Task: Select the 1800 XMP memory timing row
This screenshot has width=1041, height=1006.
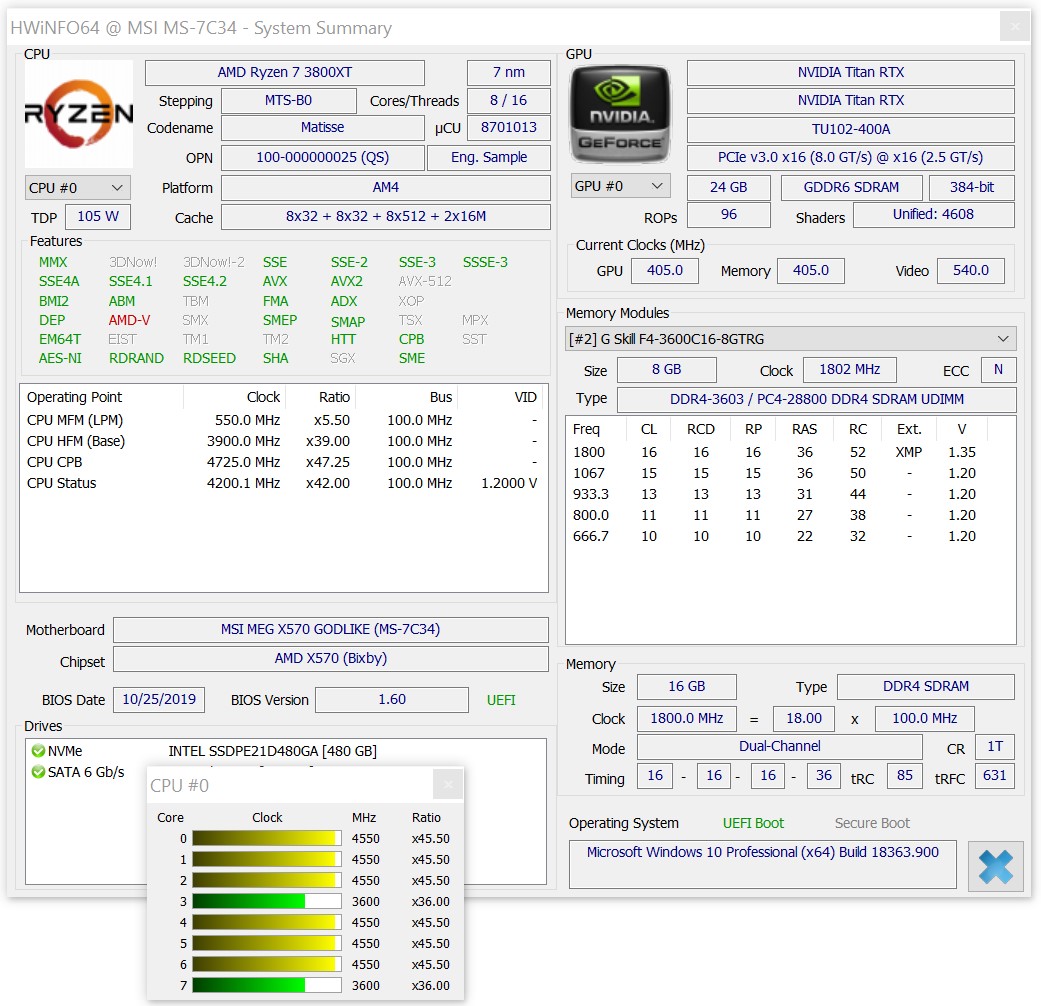Action: coord(790,452)
